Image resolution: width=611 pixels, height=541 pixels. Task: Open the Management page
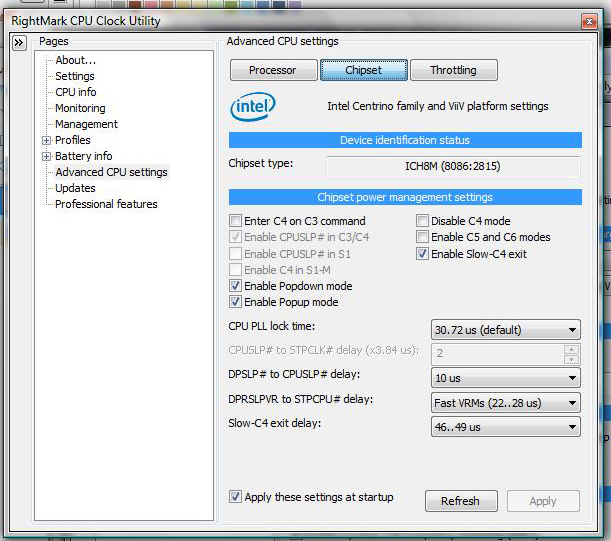87,124
